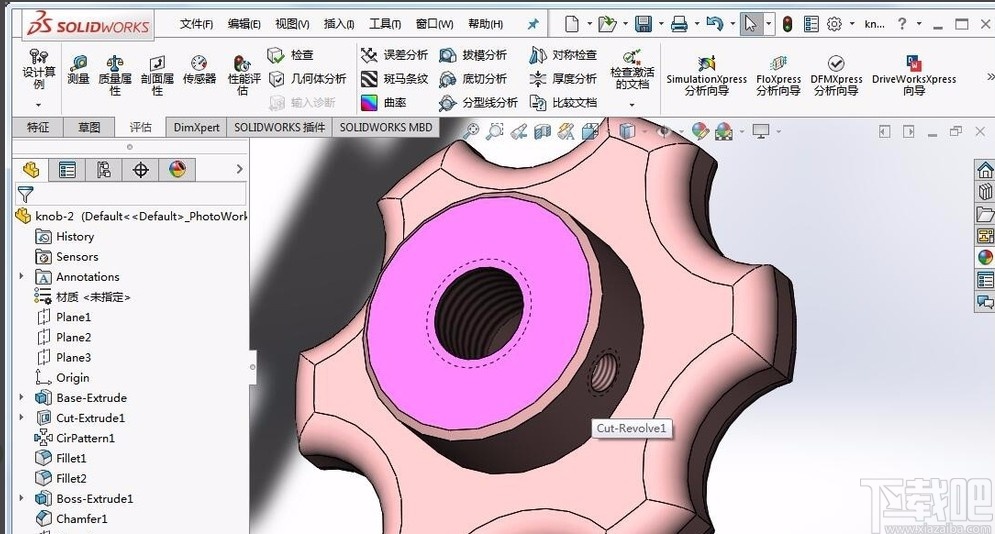Viewport: 995px width, 534px height.
Task: Open Thickness Analysis (厚度分析)
Action: click(x=563, y=79)
